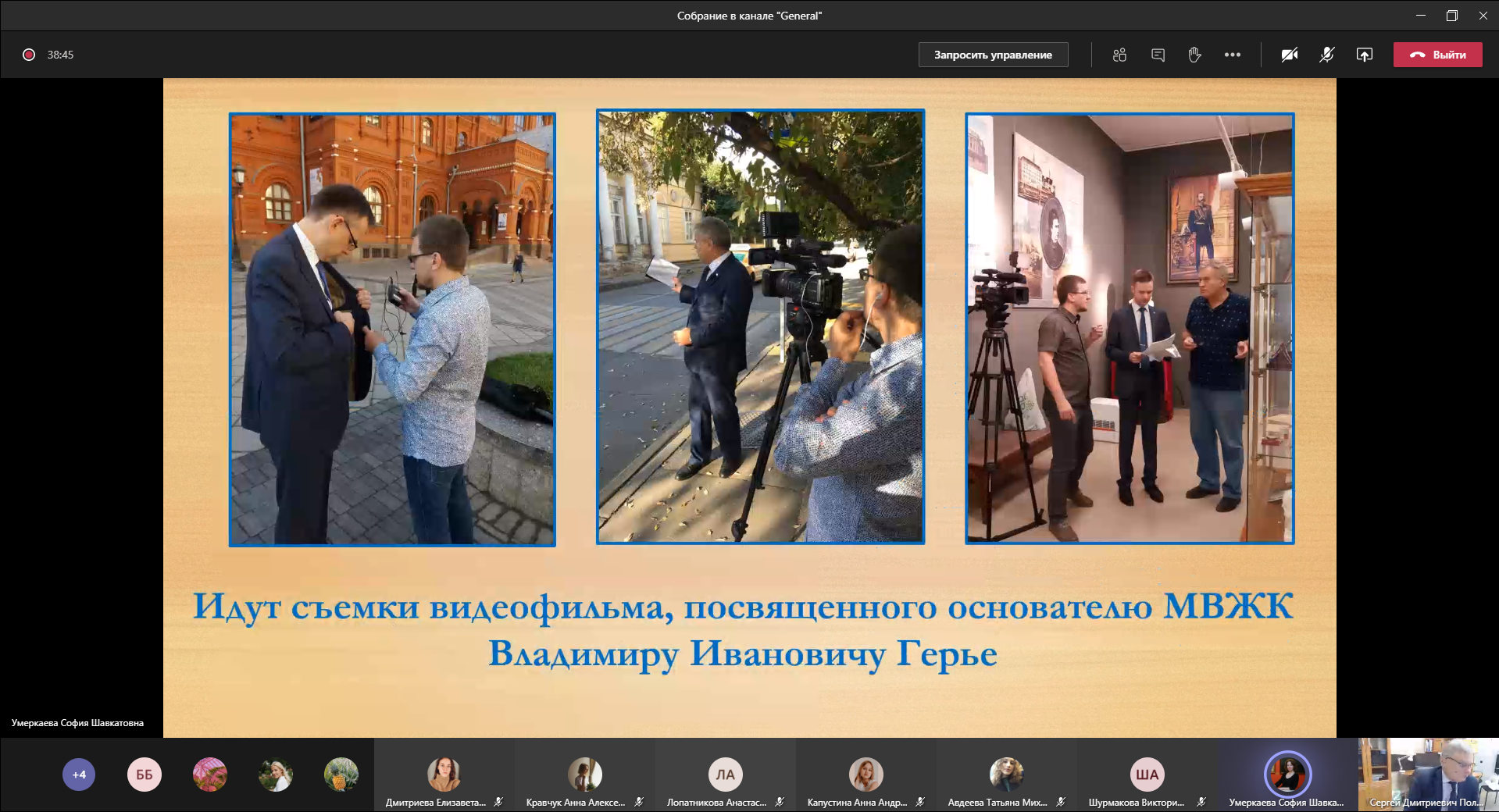Expand the +4 additional participants

coord(79,775)
